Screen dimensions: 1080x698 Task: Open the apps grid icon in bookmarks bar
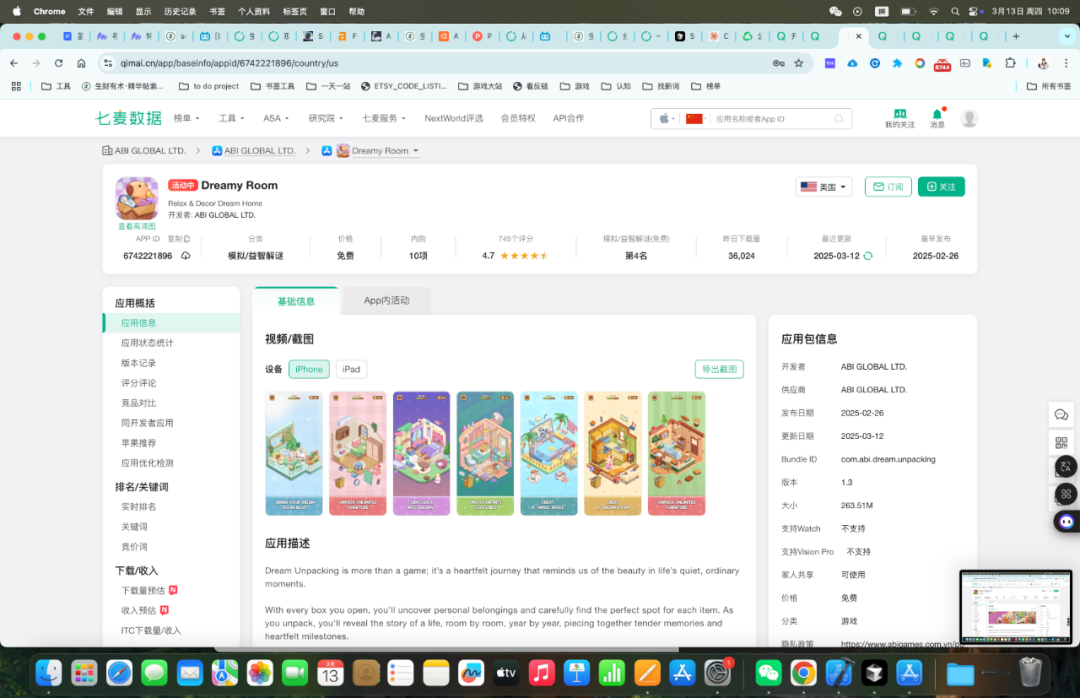tap(16, 86)
